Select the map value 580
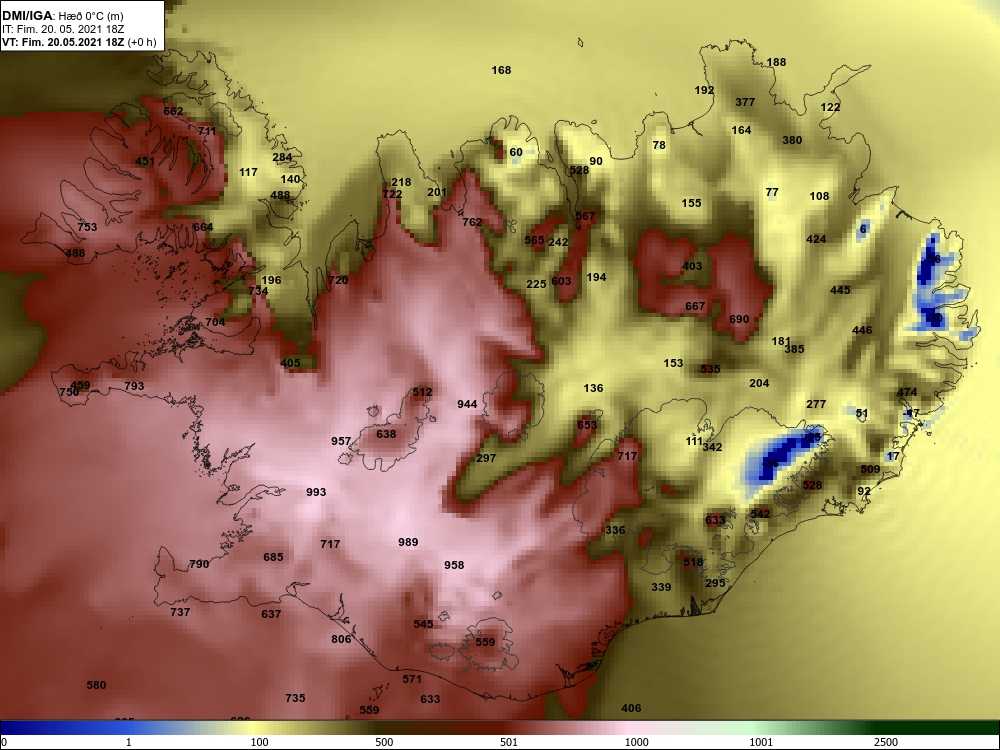 [96, 686]
